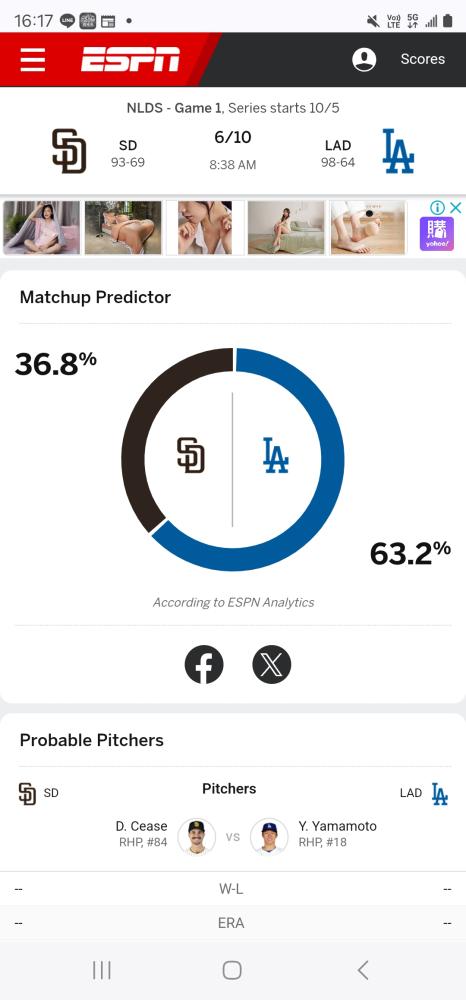This screenshot has width=466, height=1000.
Task: Select the Y. Yamamoto pitcher photo
Action: 269,836
